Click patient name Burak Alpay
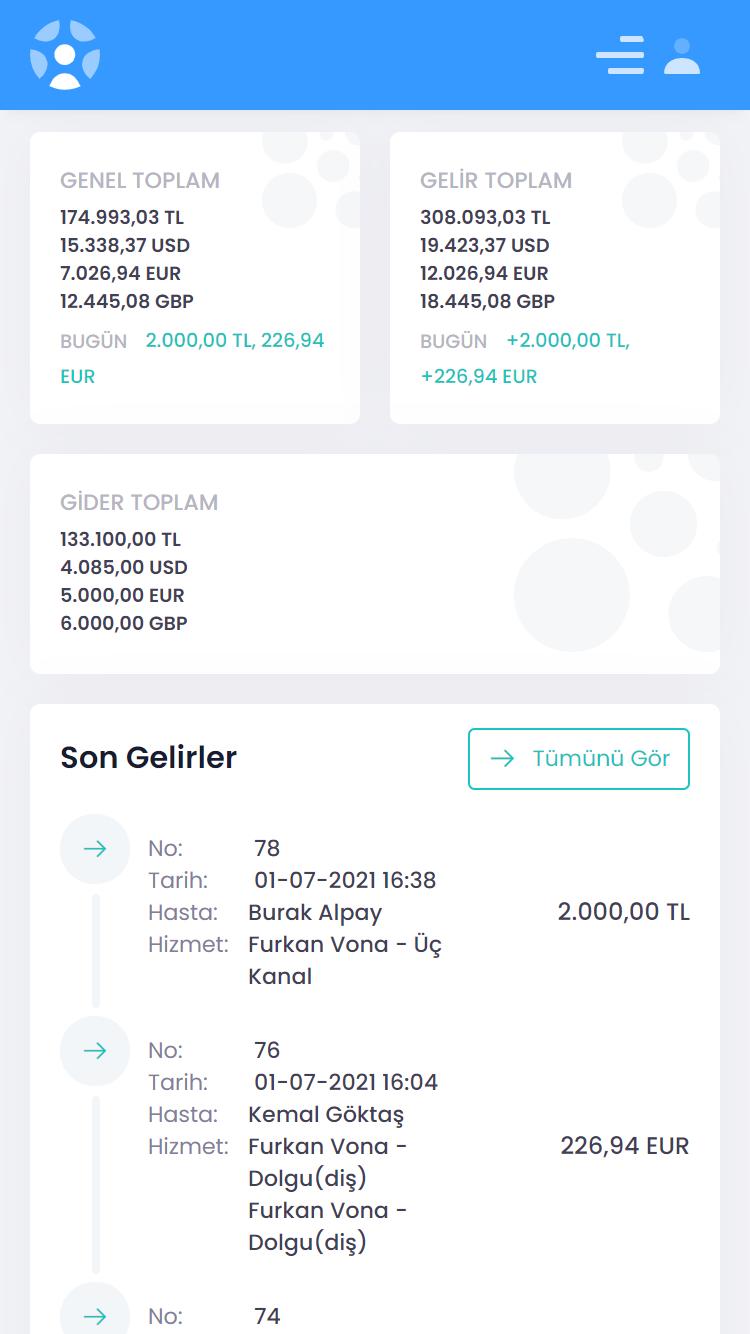This screenshot has height=1334, width=750. (315, 913)
